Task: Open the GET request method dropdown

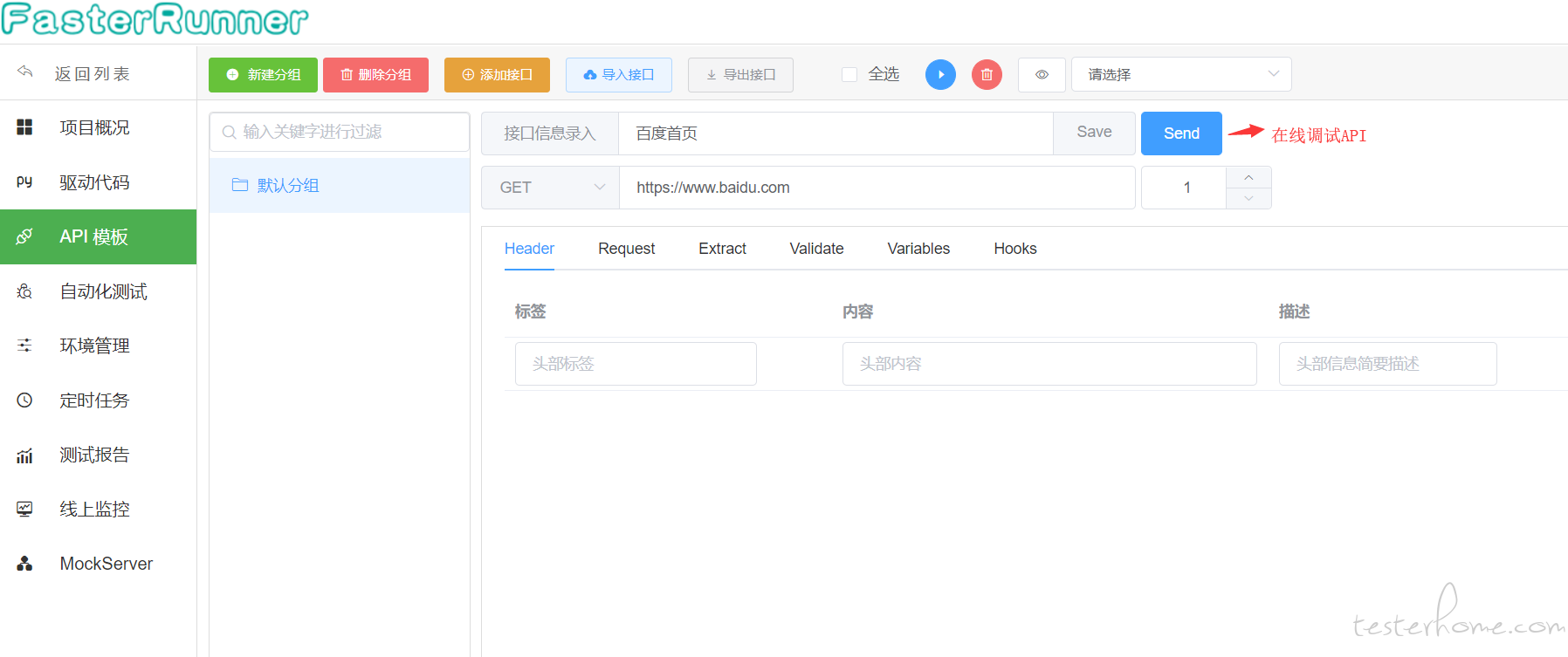Action: 550,188
